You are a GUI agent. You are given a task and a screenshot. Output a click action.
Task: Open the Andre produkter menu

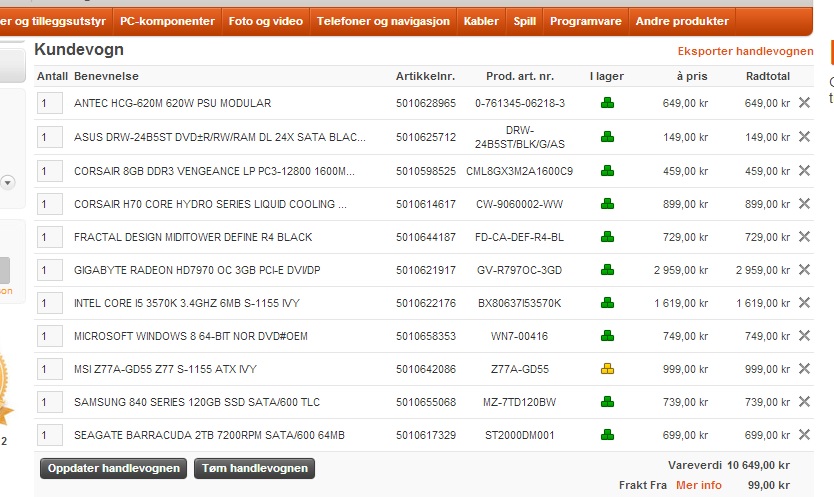tap(682, 21)
